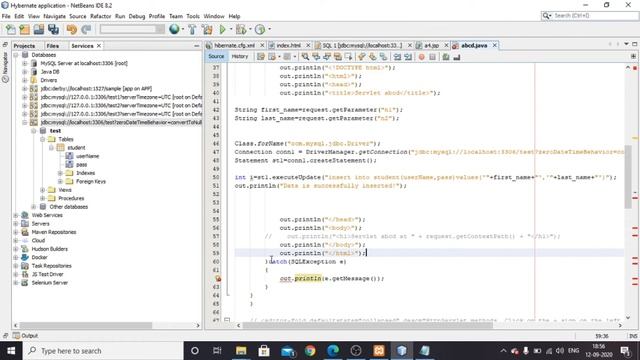Switch to the Files tab
640x360 pixels.
53,46
